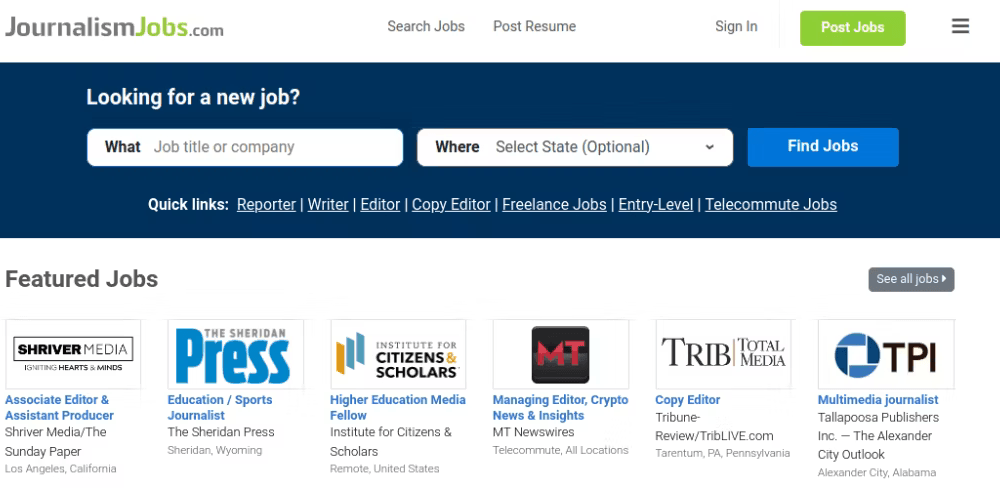The height and width of the screenshot is (488, 1000).
Task: Expand the Select State dropdown
Action: tap(575, 147)
